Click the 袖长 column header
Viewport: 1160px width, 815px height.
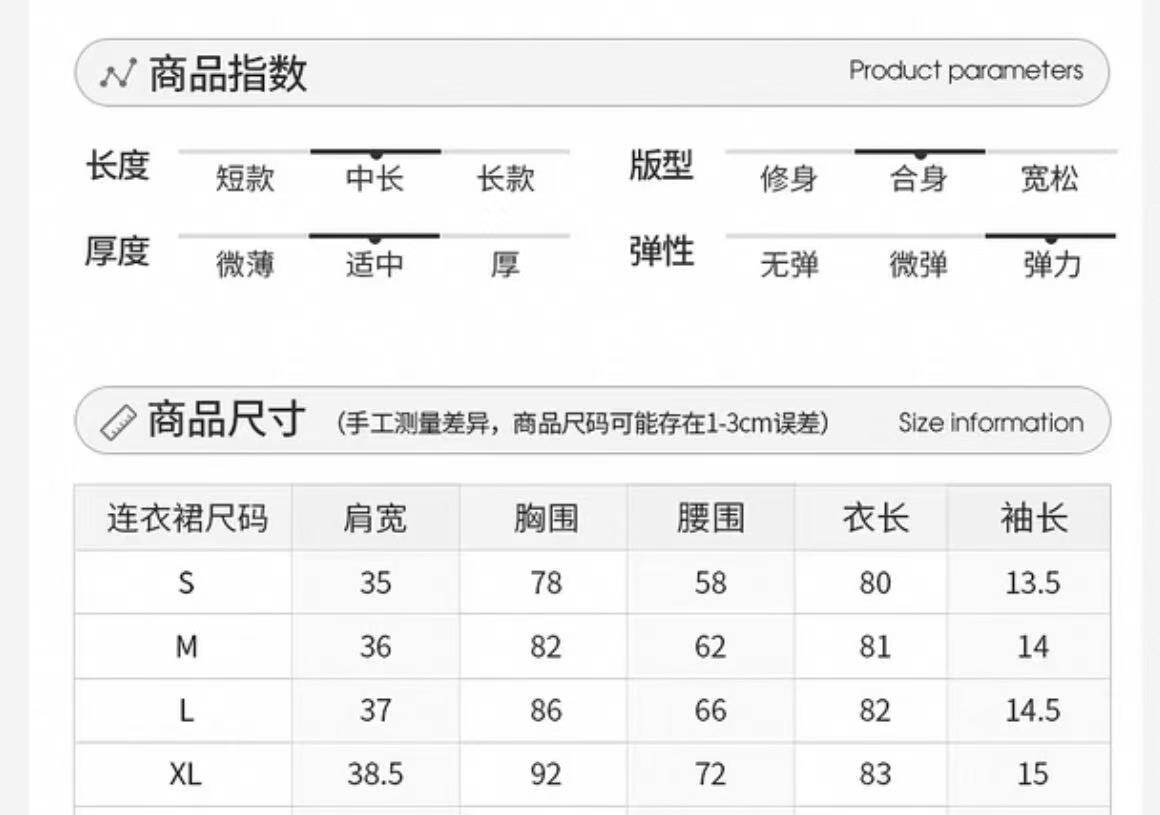coord(1033,518)
